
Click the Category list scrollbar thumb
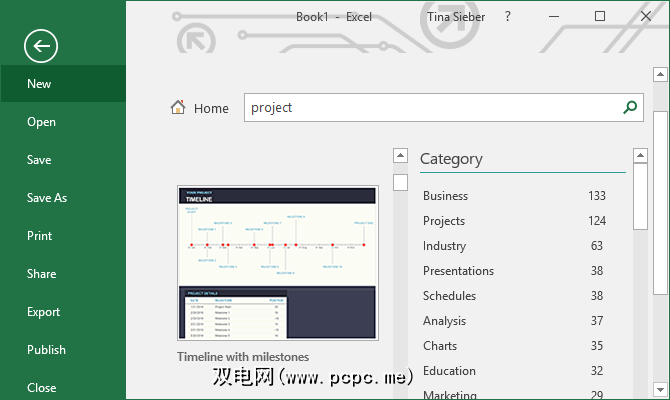pyautogui.click(x=640, y=197)
